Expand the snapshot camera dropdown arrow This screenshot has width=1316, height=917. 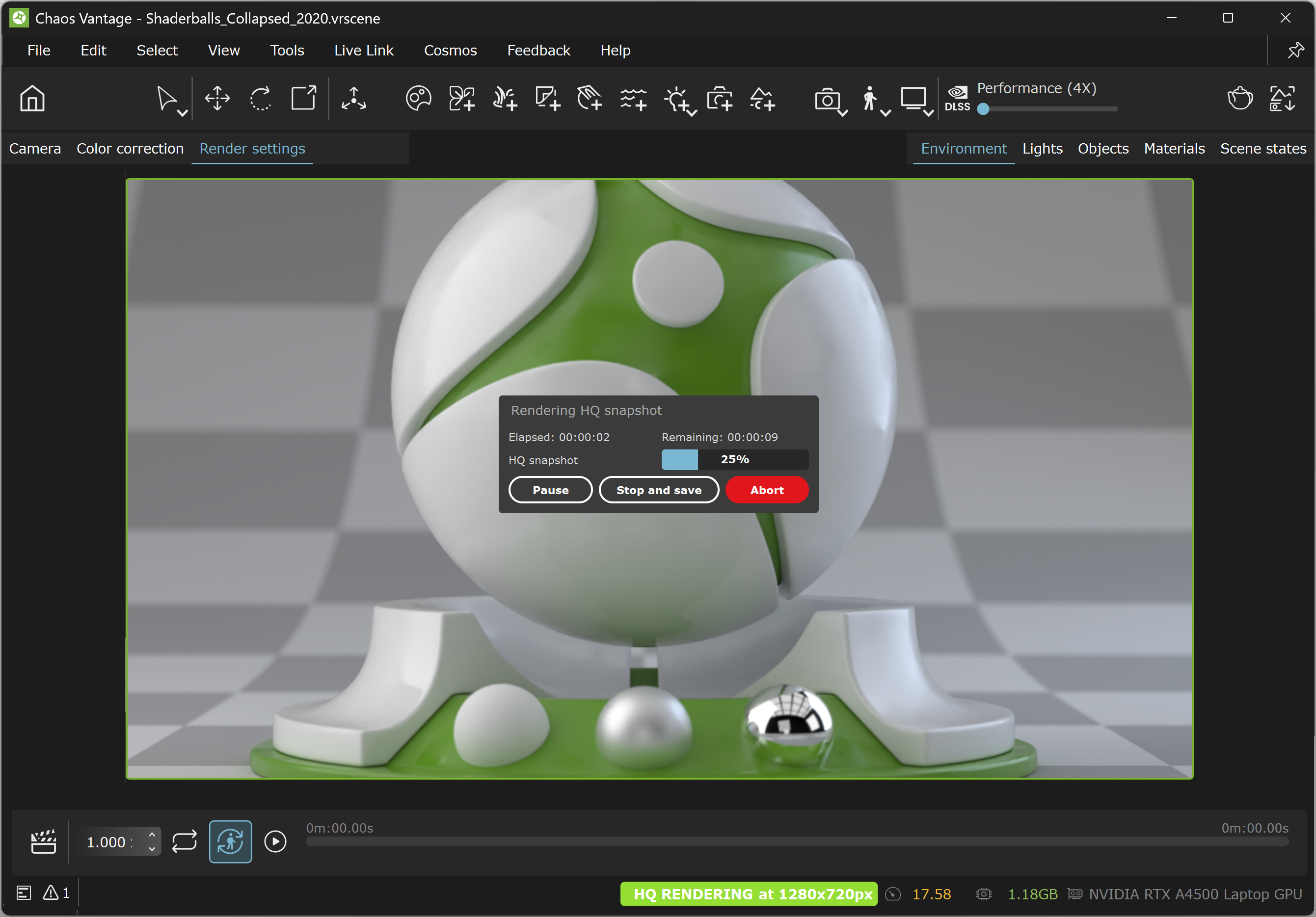pyautogui.click(x=842, y=113)
